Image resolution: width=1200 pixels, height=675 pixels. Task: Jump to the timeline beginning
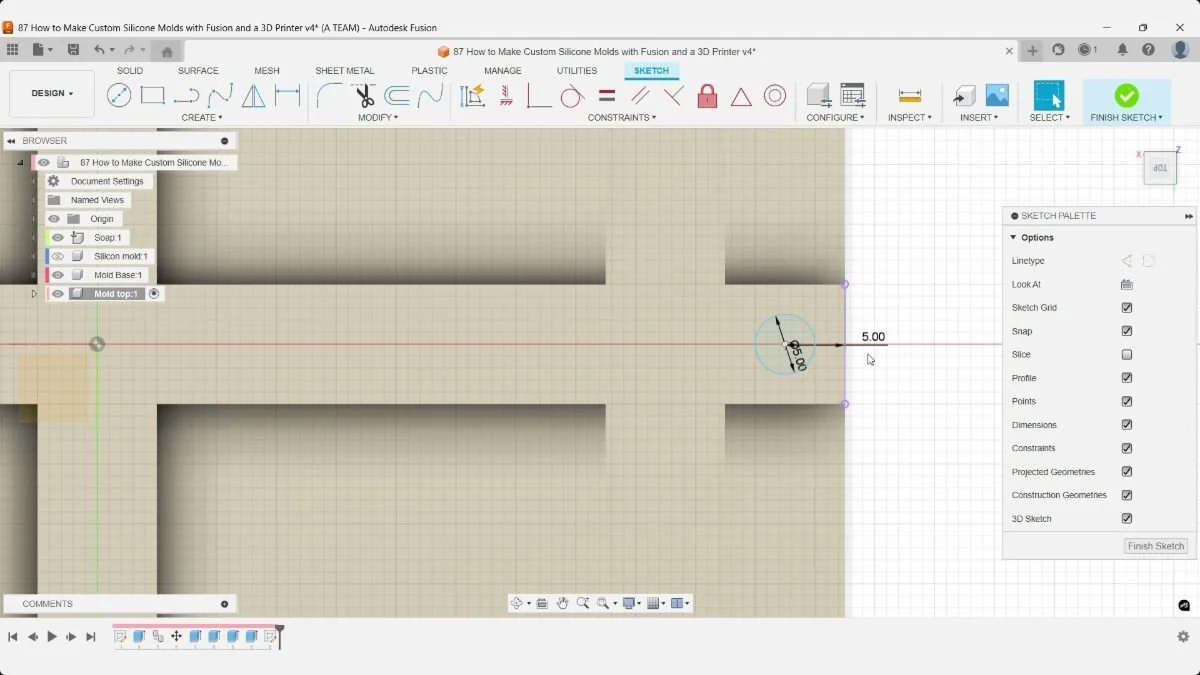click(13, 636)
